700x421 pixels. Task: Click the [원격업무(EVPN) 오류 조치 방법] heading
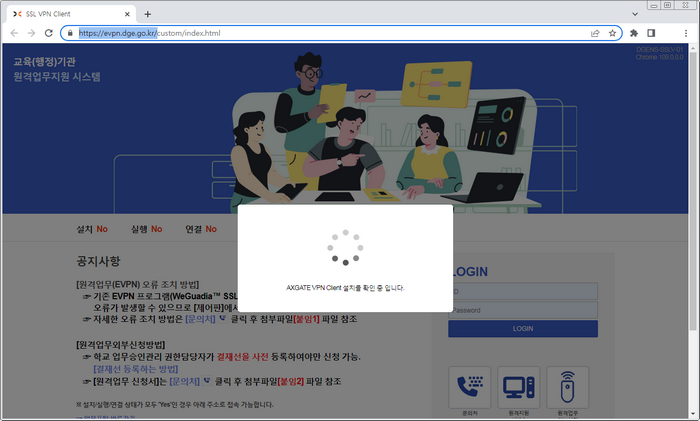click(138, 285)
